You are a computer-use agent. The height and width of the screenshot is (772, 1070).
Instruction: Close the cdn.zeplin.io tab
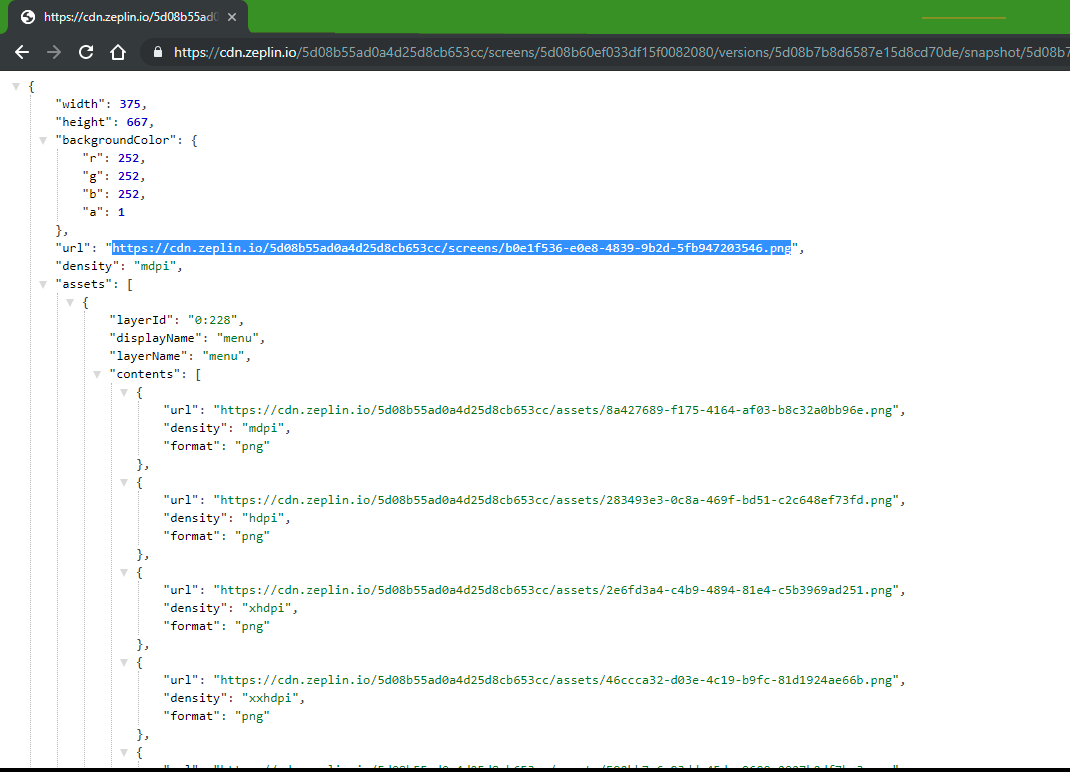tap(232, 17)
